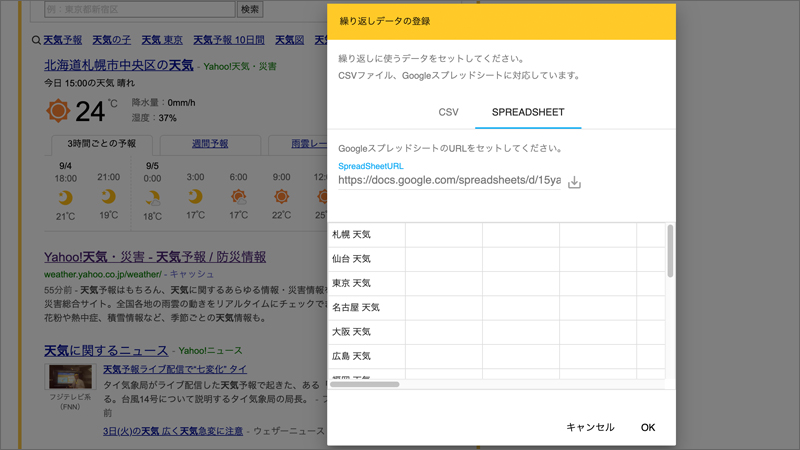Open the キャッシュ cached link
Screen dimensions: 800x450
click(x=191, y=274)
